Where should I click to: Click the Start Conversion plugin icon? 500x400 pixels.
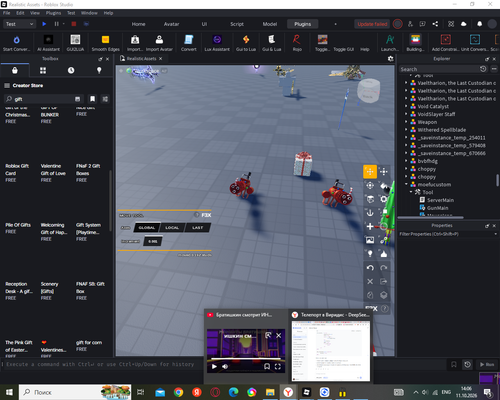(16, 40)
